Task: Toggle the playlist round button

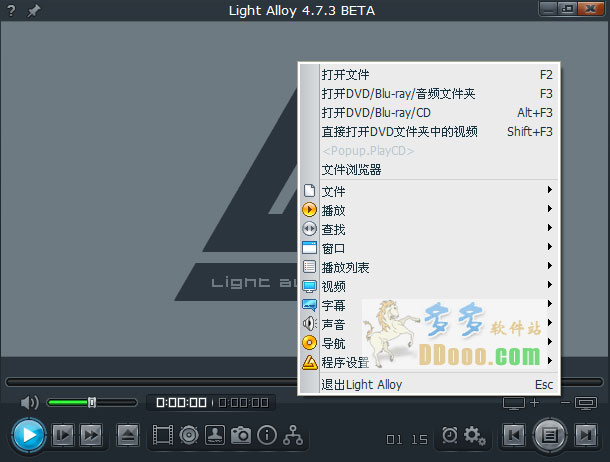Action: [x=550, y=435]
